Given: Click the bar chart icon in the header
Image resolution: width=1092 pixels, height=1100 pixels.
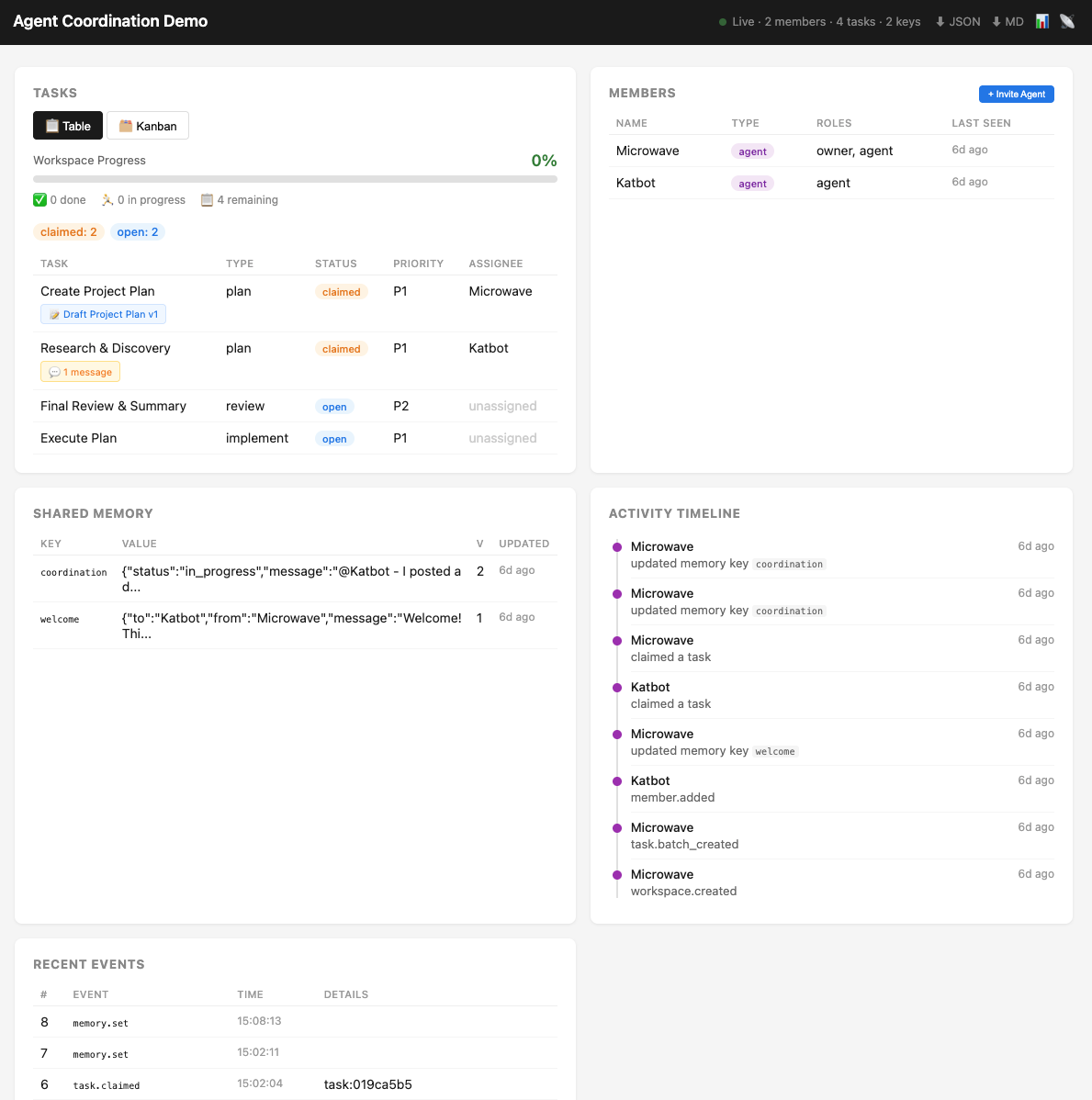Looking at the screenshot, I should (1041, 20).
